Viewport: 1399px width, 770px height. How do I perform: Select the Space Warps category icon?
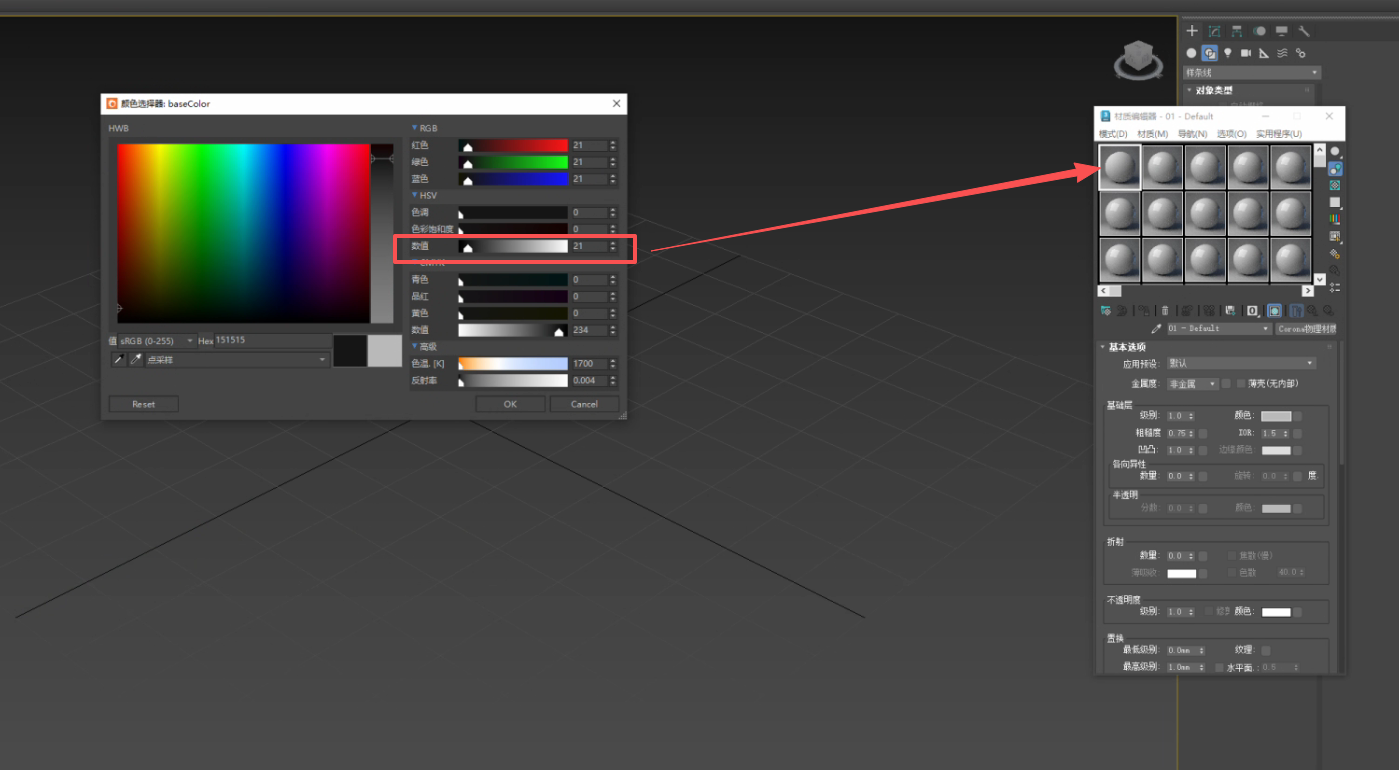click(x=1282, y=53)
